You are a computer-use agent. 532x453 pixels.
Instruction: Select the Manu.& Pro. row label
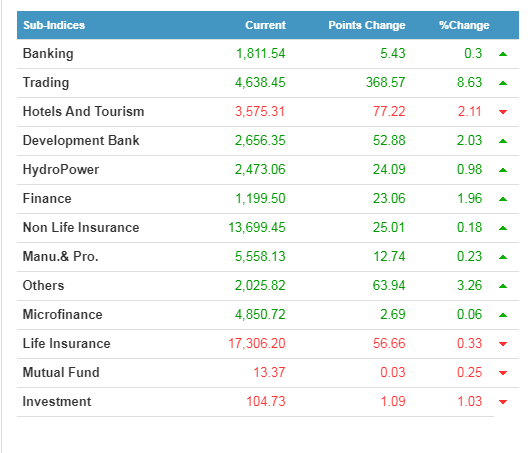pyautogui.click(x=60, y=256)
